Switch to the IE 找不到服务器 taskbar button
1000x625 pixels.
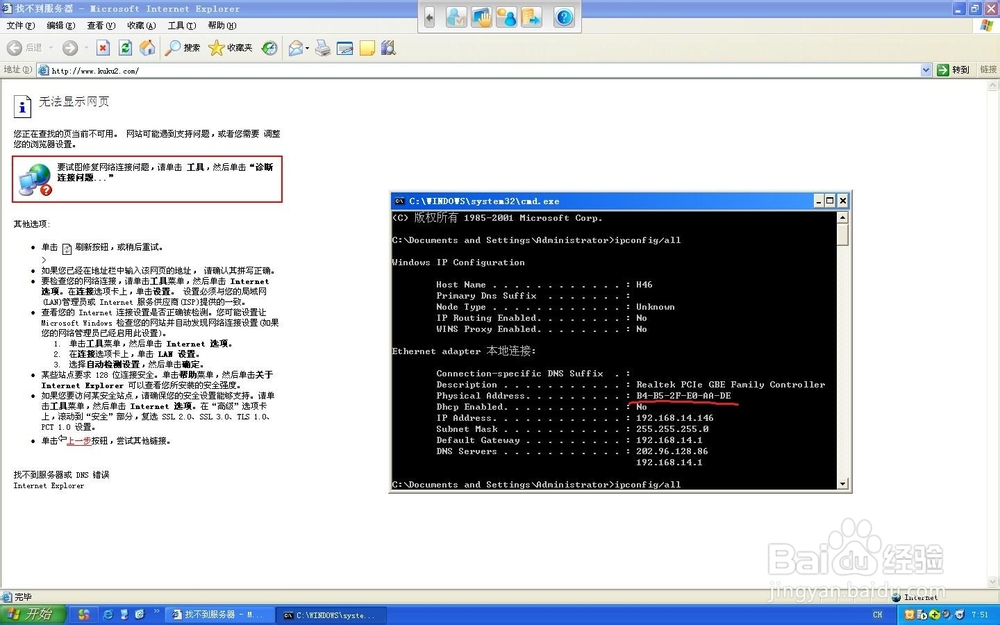tap(218, 615)
